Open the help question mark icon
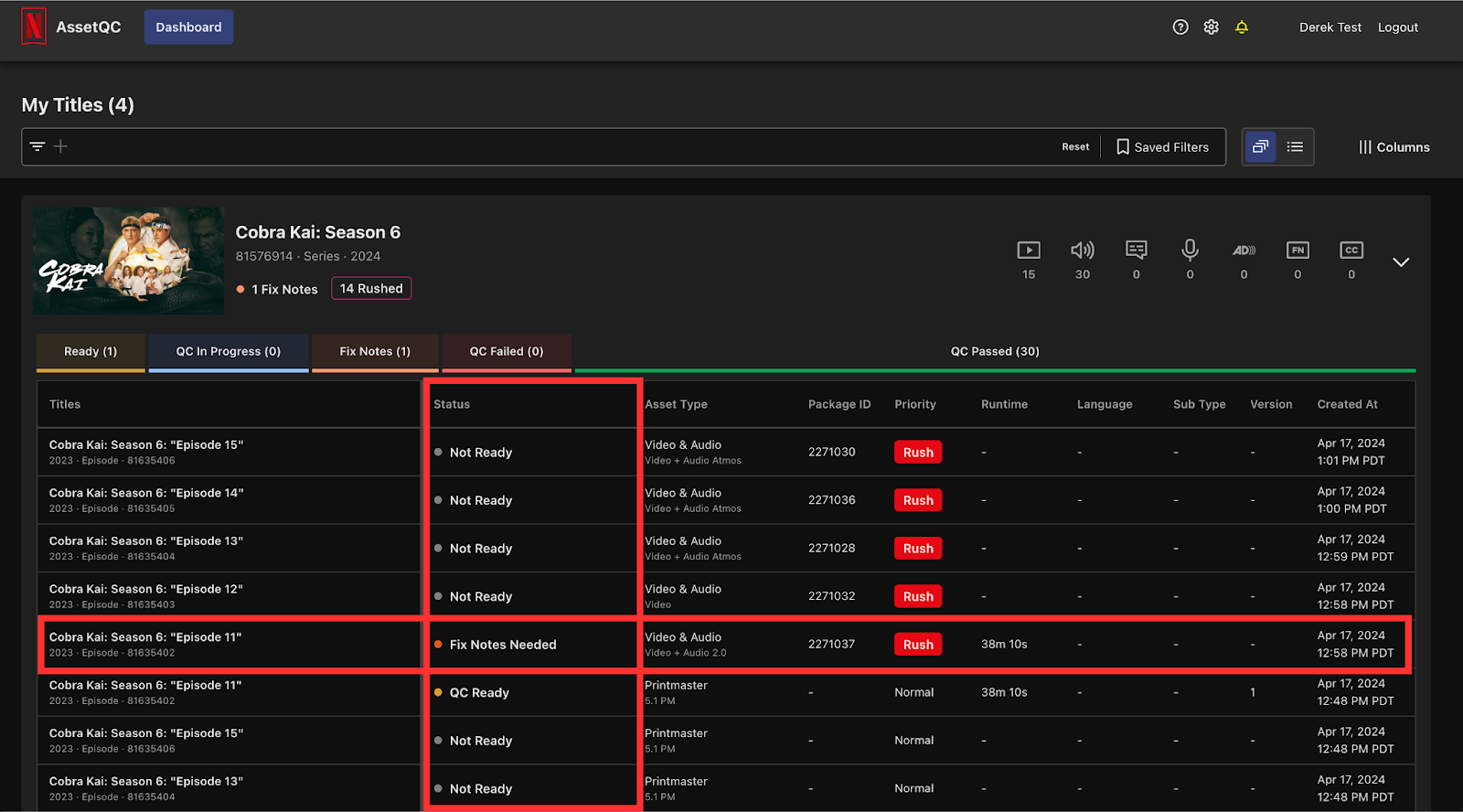 coord(1180,27)
